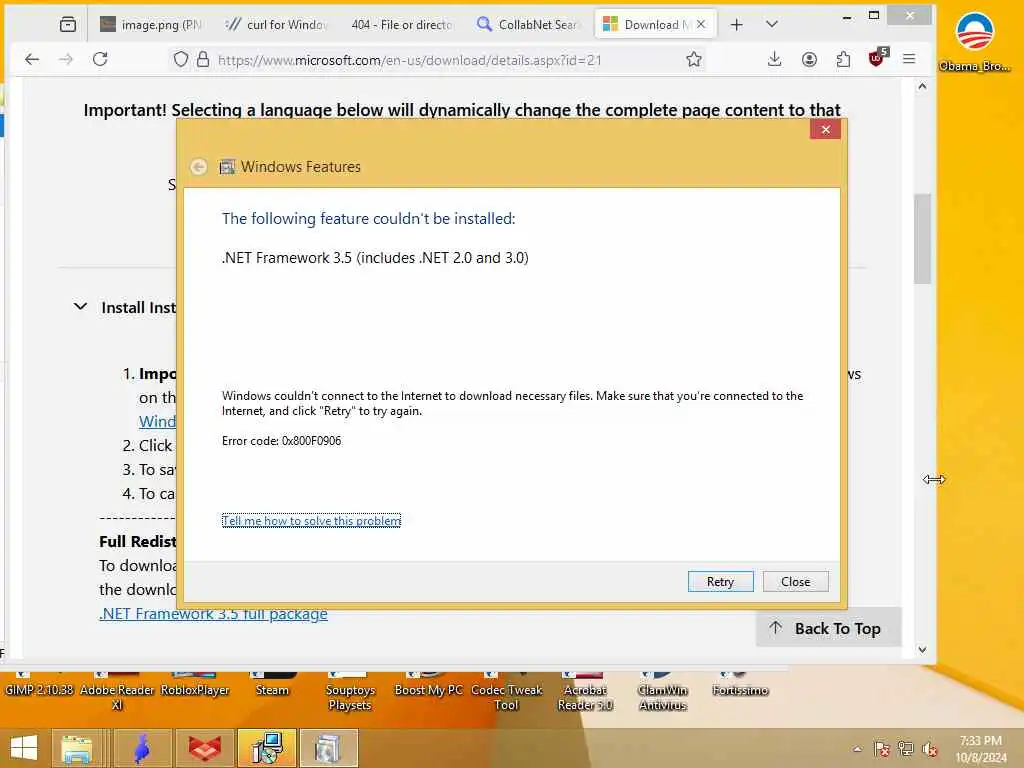Open File Explorer from taskbar
The width and height of the screenshot is (1024, 768).
click(76, 748)
